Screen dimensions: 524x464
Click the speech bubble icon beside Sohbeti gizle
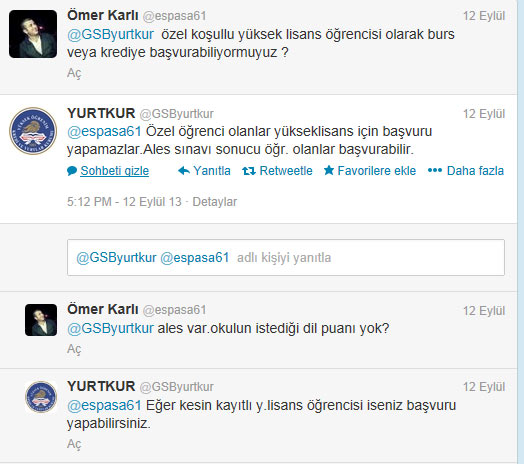(x=72, y=171)
